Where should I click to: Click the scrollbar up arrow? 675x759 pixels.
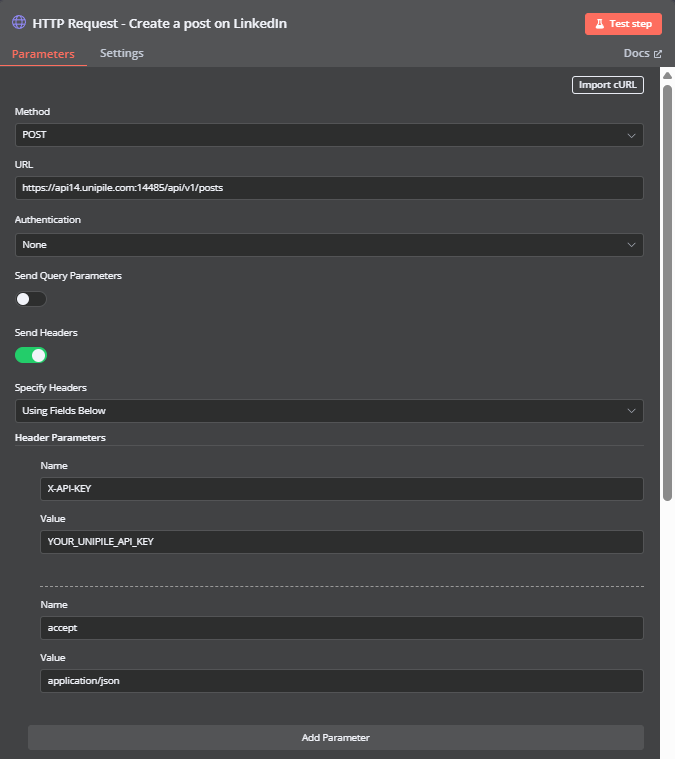click(x=667, y=75)
